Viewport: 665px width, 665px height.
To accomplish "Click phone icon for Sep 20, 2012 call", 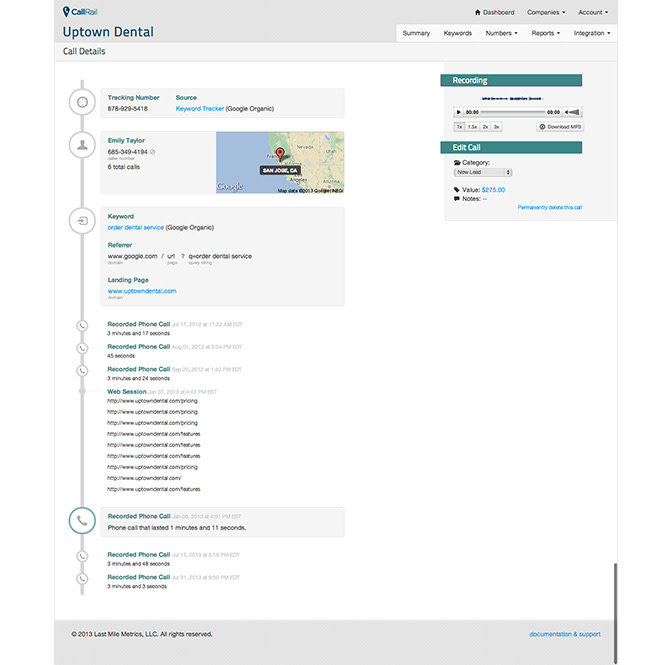I will click(82, 371).
